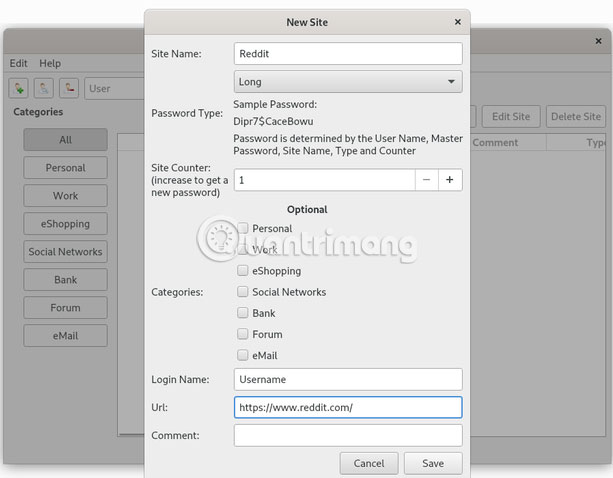Image resolution: width=613 pixels, height=478 pixels.
Task: Click the add user toolbar icon
Action: pyautogui.click(x=20, y=88)
